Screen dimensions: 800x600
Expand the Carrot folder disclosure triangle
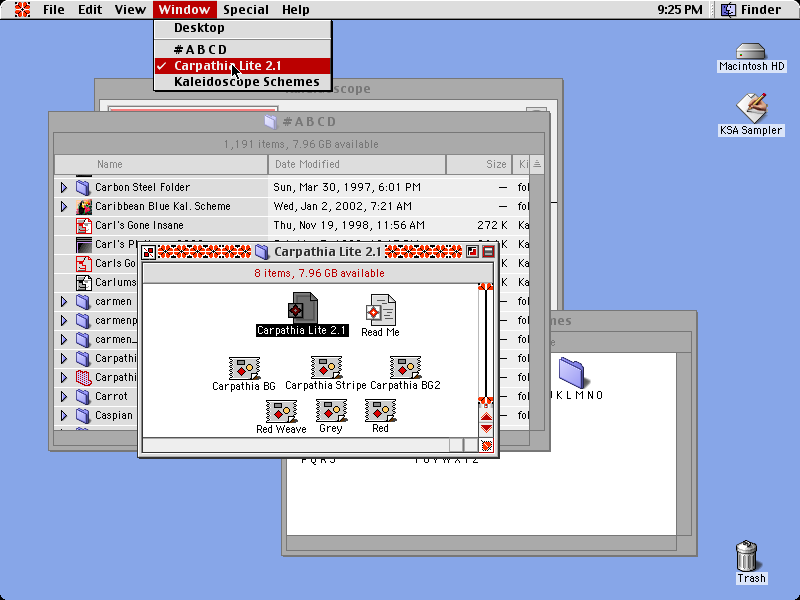coord(64,396)
